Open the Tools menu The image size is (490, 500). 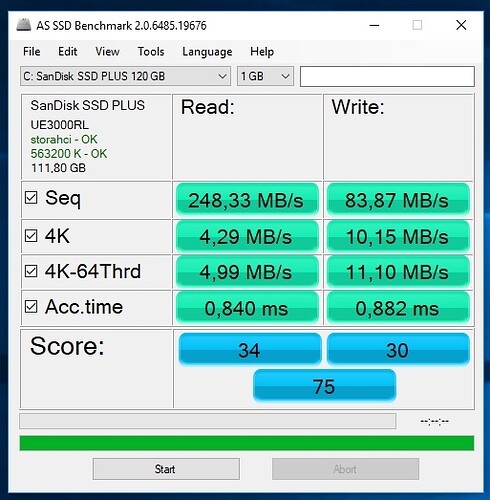click(151, 52)
